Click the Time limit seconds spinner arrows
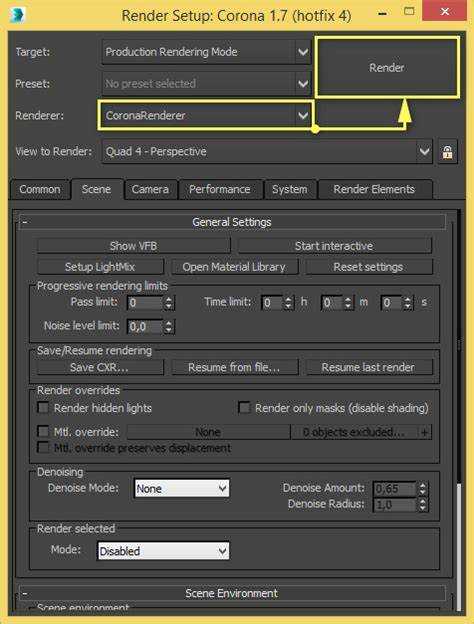The height and width of the screenshot is (624, 474). (x=408, y=303)
